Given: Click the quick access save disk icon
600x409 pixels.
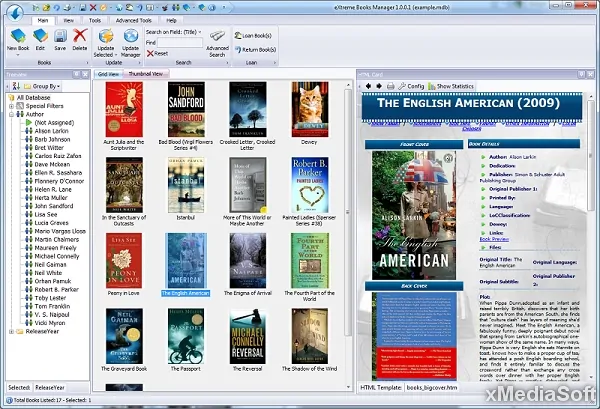Looking at the screenshot, I should (x=83, y=7).
